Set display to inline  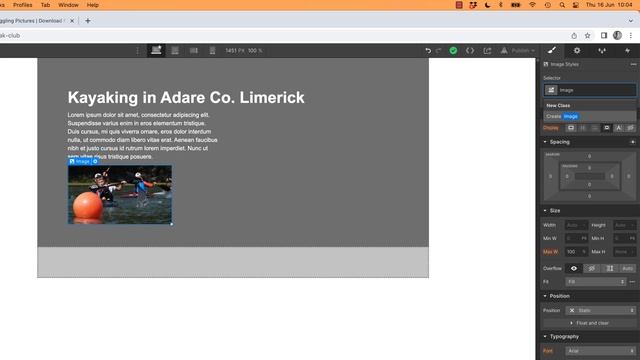tap(619, 128)
